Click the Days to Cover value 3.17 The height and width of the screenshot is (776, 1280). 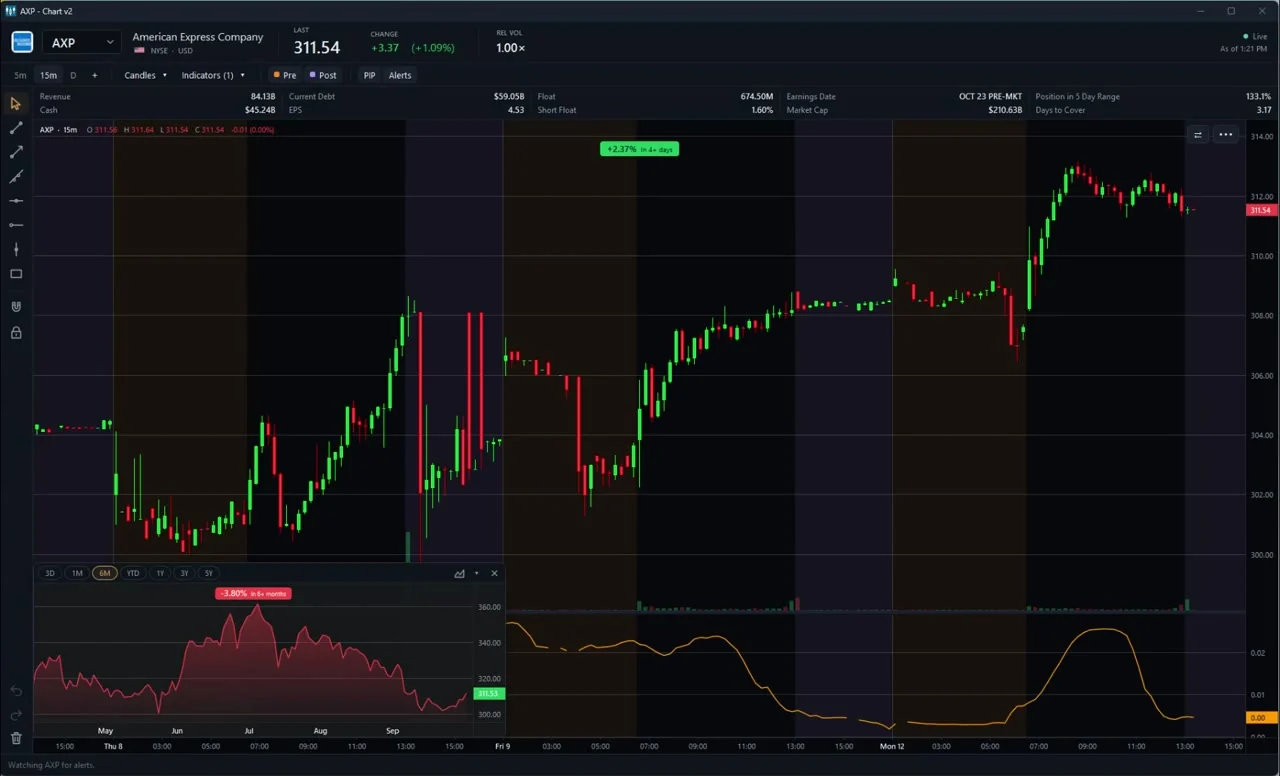pos(1264,110)
